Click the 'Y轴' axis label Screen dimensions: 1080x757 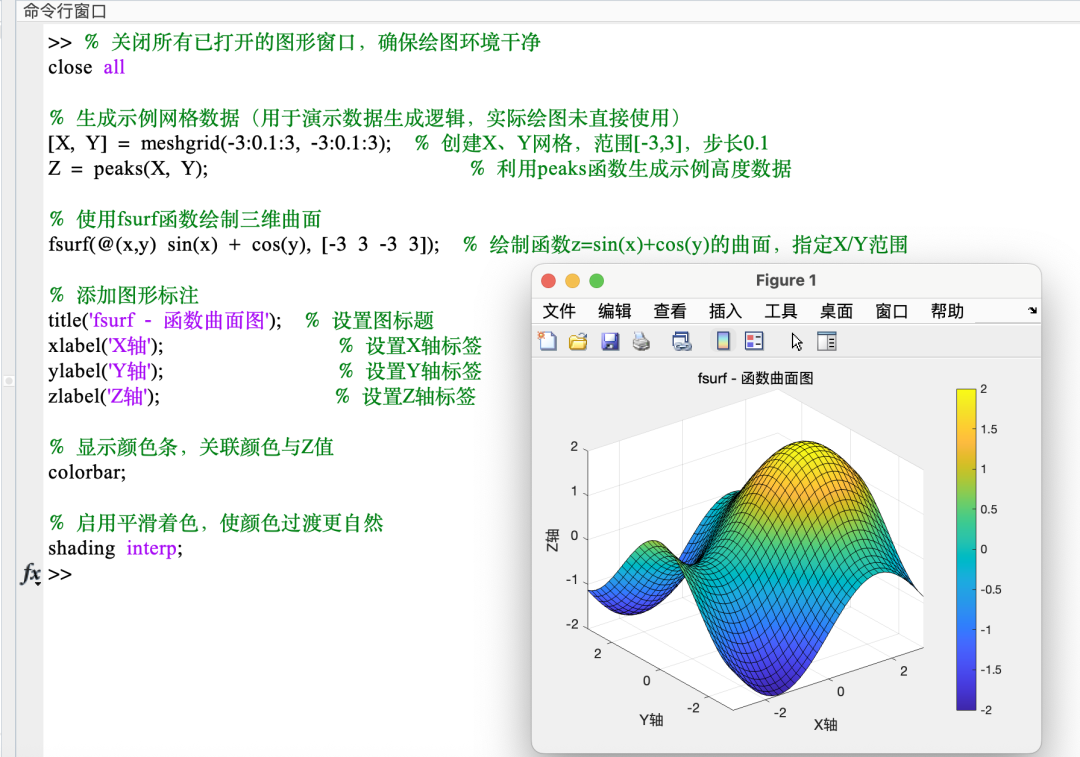[651, 720]
